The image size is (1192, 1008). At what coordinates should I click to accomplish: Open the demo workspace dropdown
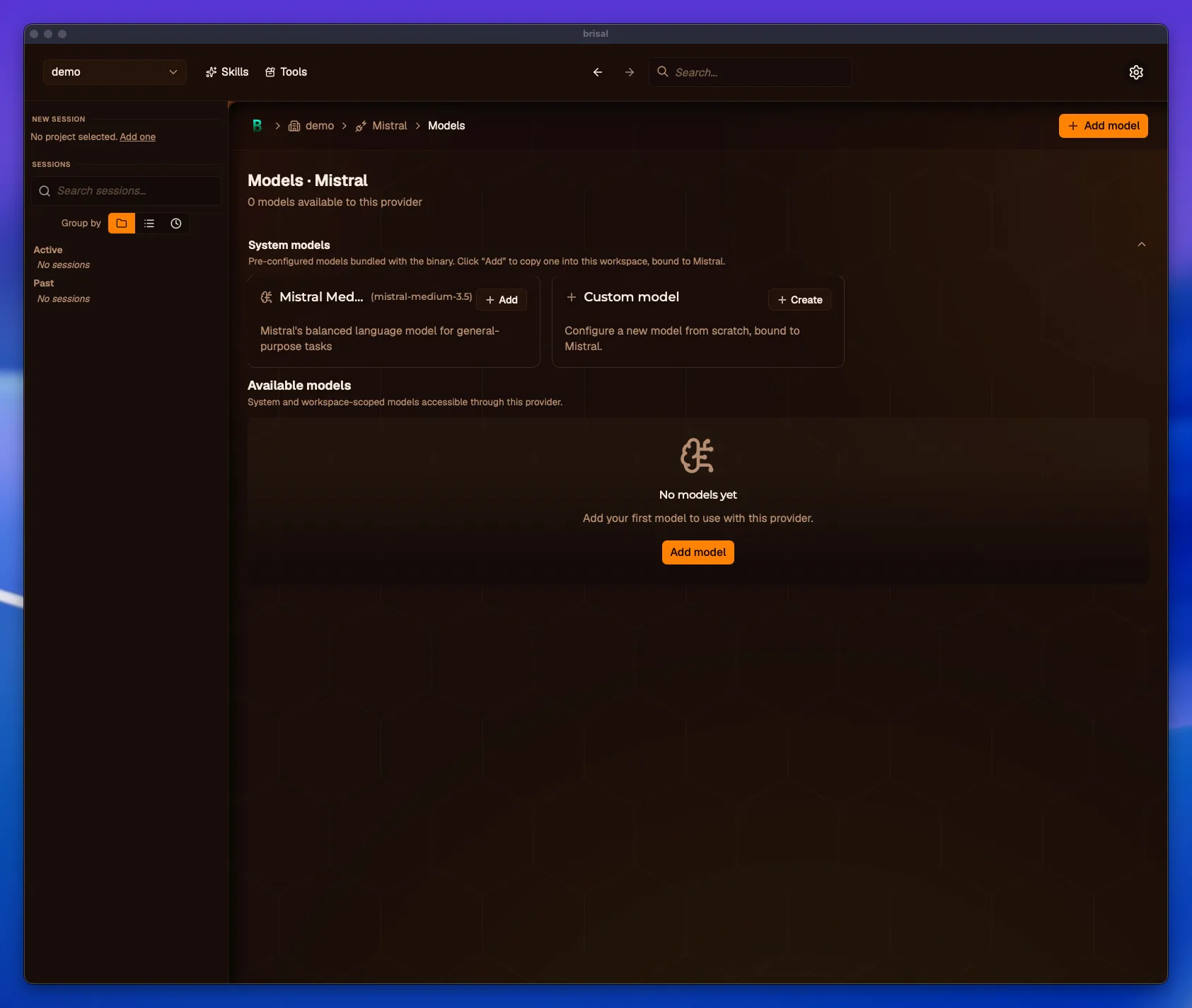coord(115,72)
